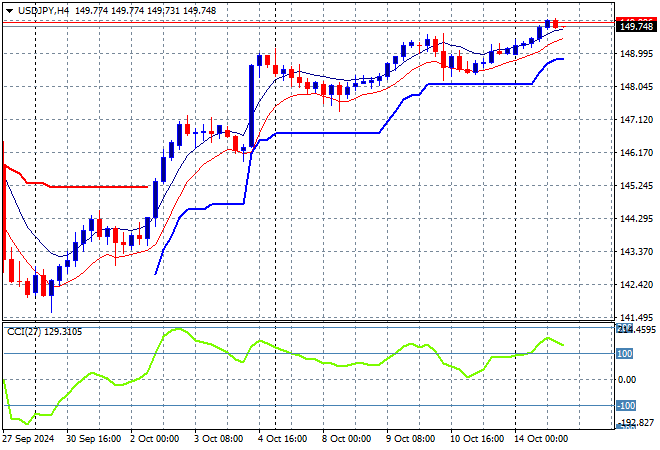The image size is (660, 450).
Task: Click the 10 Oct 16:00 time label
Action: tap(476, 439)
